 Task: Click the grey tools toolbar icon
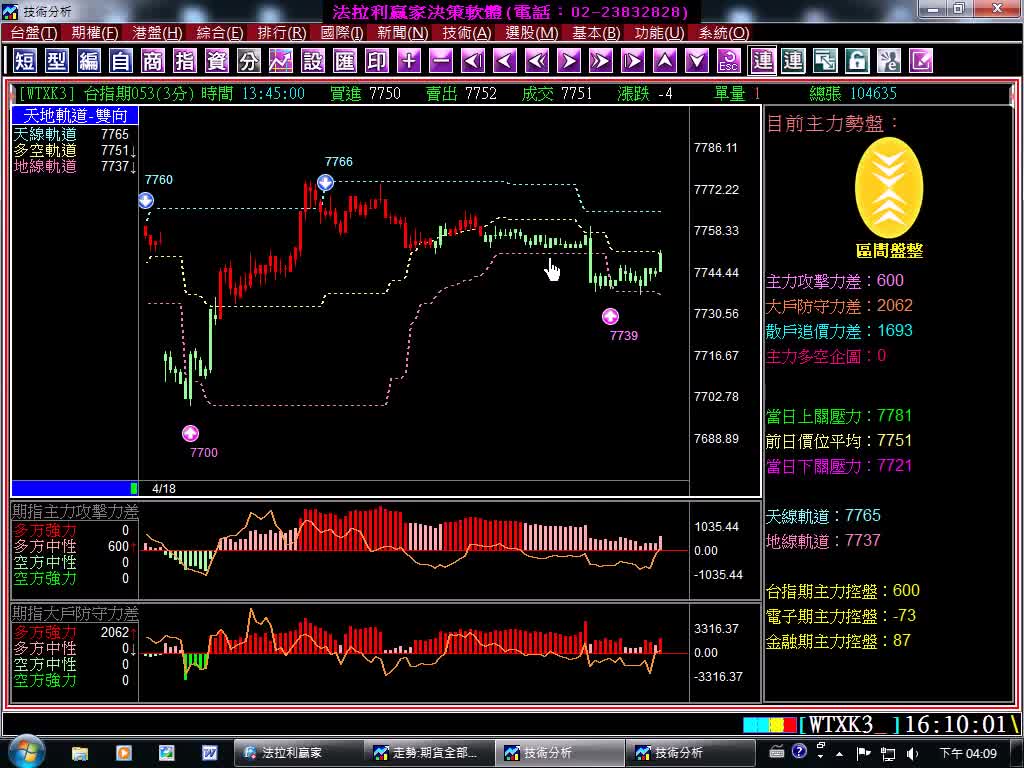click(x=889, y=61)
